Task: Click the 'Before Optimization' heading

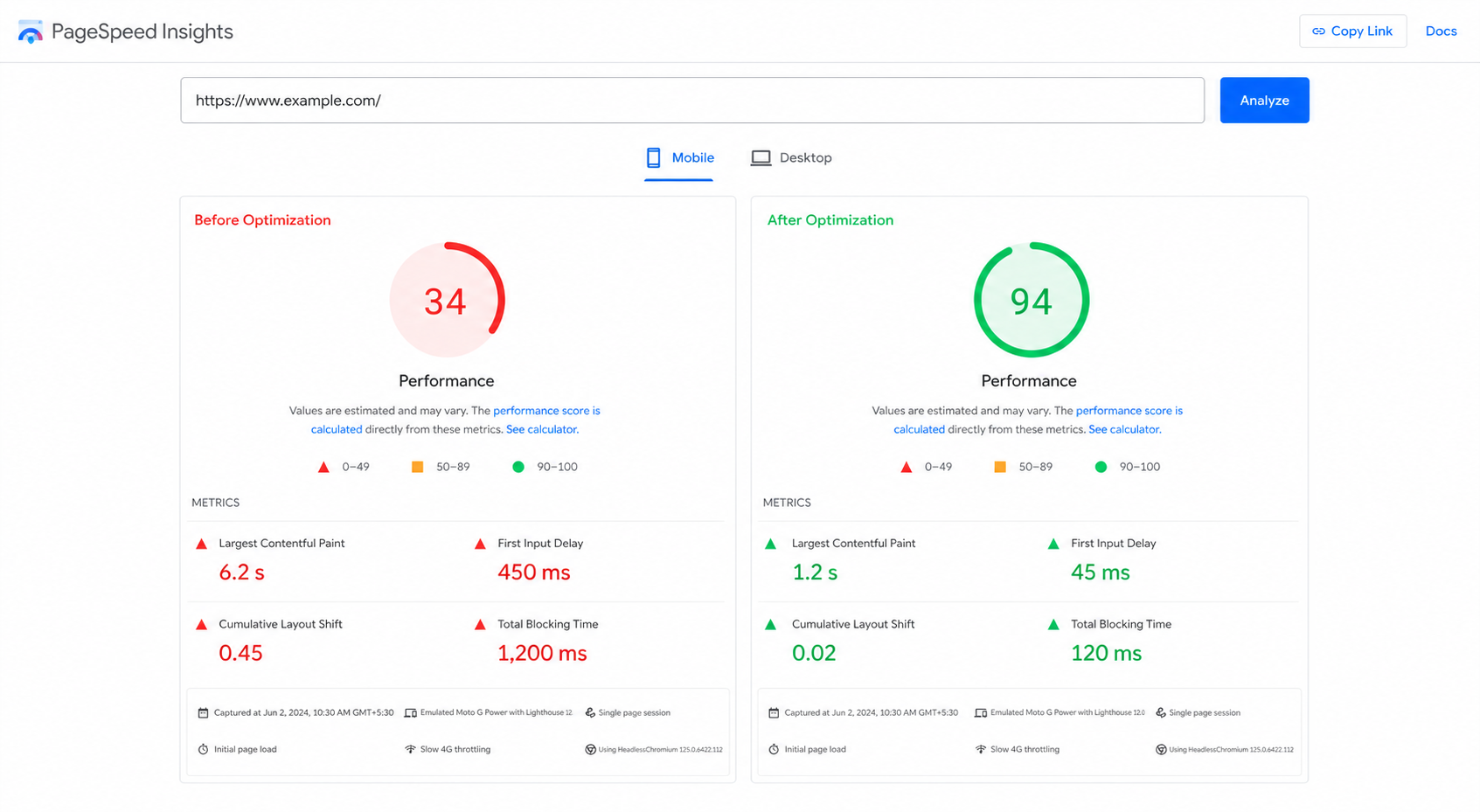Action: coord(262,220)
